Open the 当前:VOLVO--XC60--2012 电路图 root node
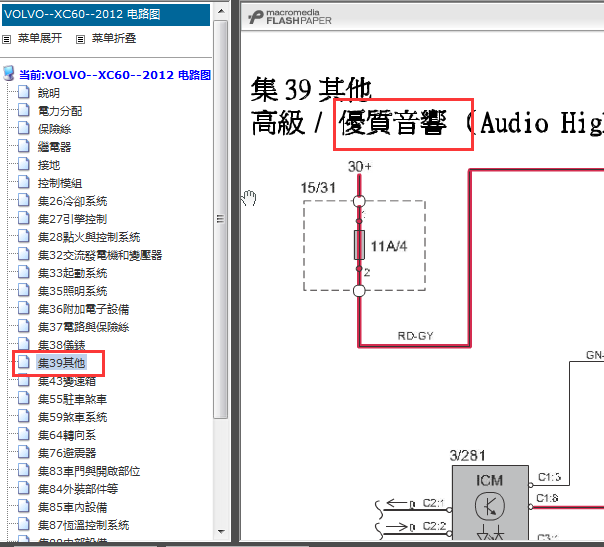 point(115,75)
